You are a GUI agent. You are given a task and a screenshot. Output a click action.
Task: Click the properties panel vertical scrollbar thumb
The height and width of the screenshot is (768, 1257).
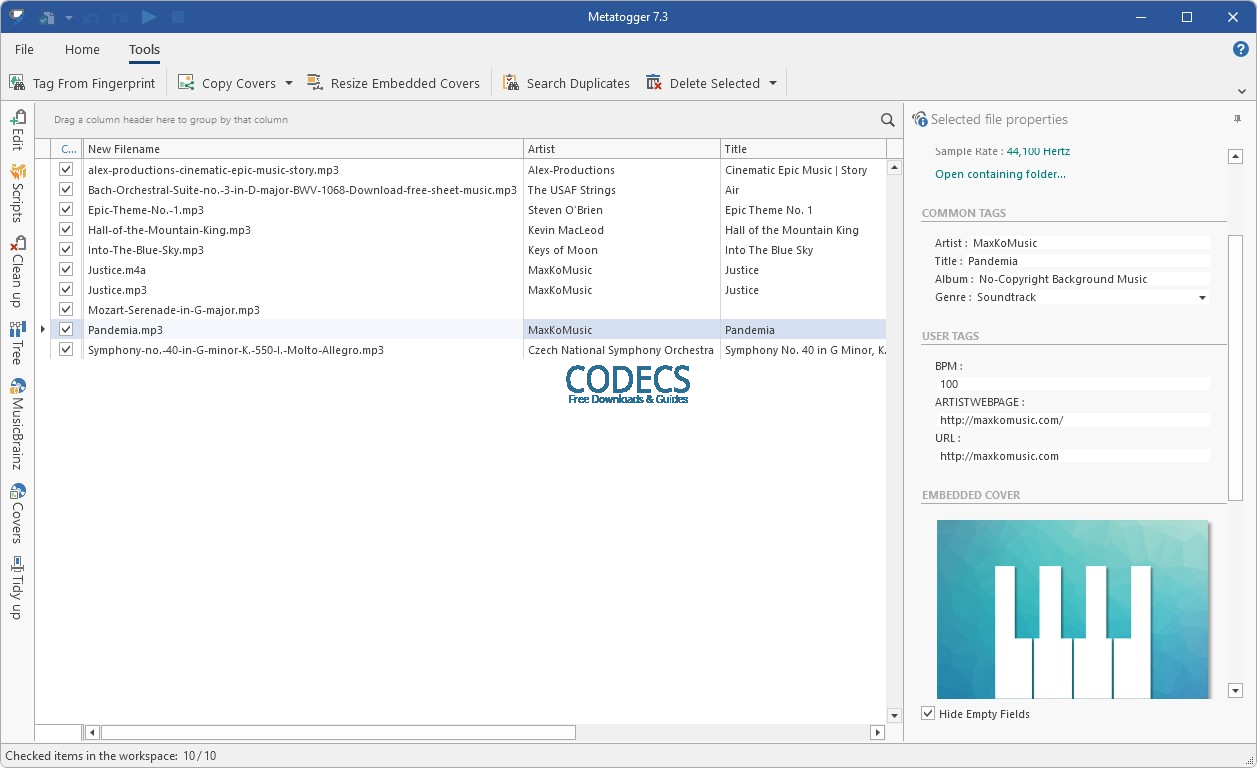click(x=1235, y=368)
